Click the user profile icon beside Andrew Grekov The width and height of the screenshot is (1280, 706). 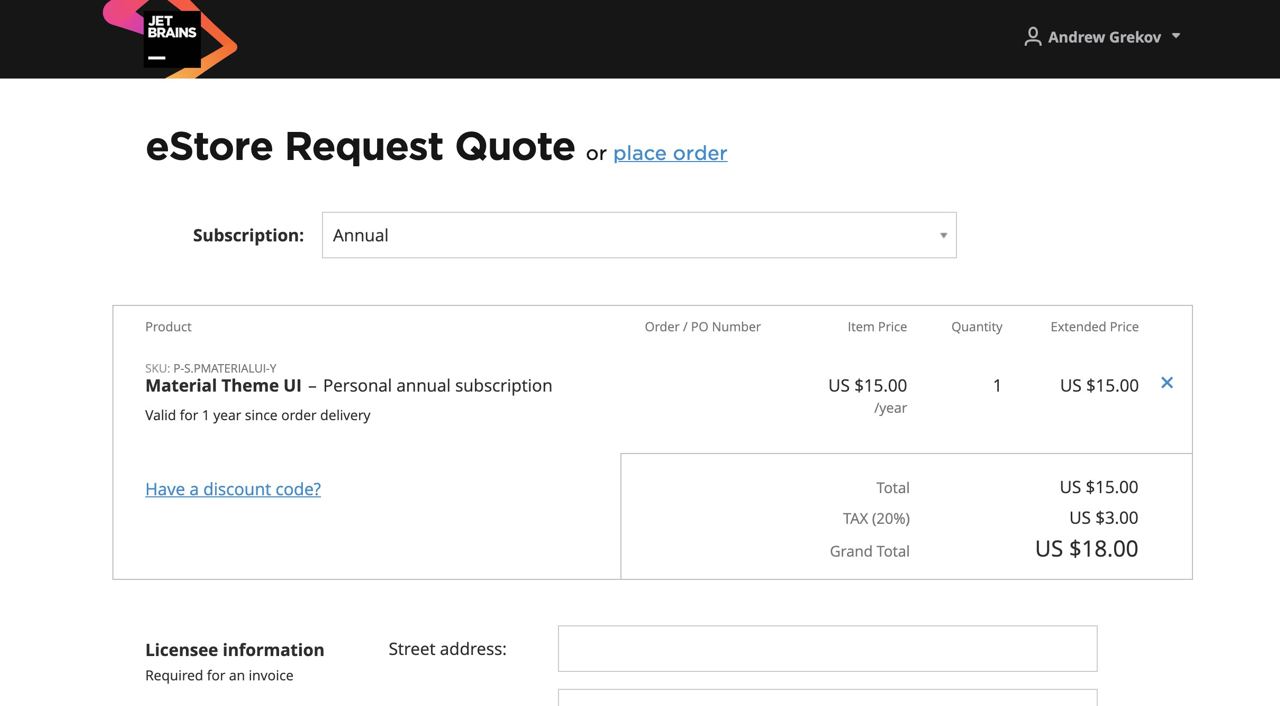1033,37
